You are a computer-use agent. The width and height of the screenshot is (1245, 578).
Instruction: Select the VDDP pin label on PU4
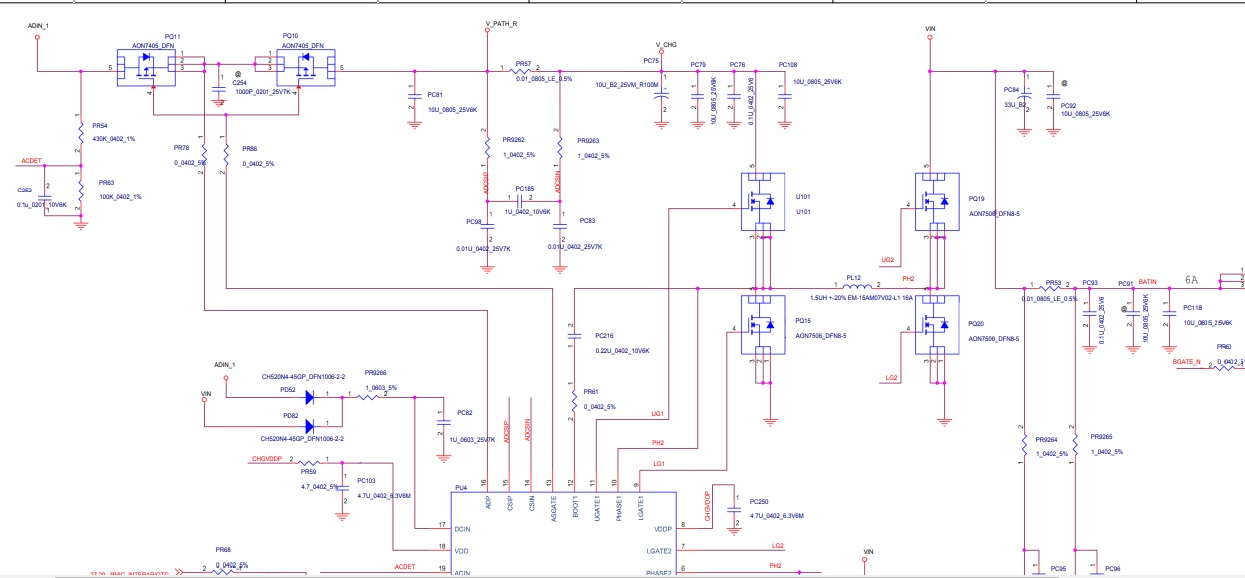pyautogui.click(x=662, y=527)
